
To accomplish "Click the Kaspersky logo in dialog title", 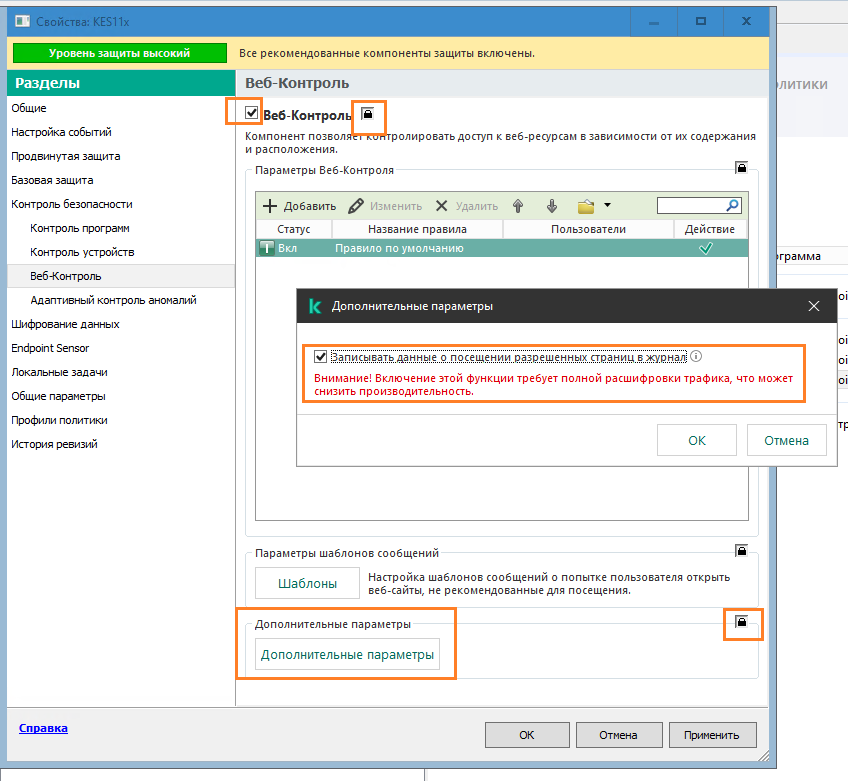I will [x=314, y=306].
